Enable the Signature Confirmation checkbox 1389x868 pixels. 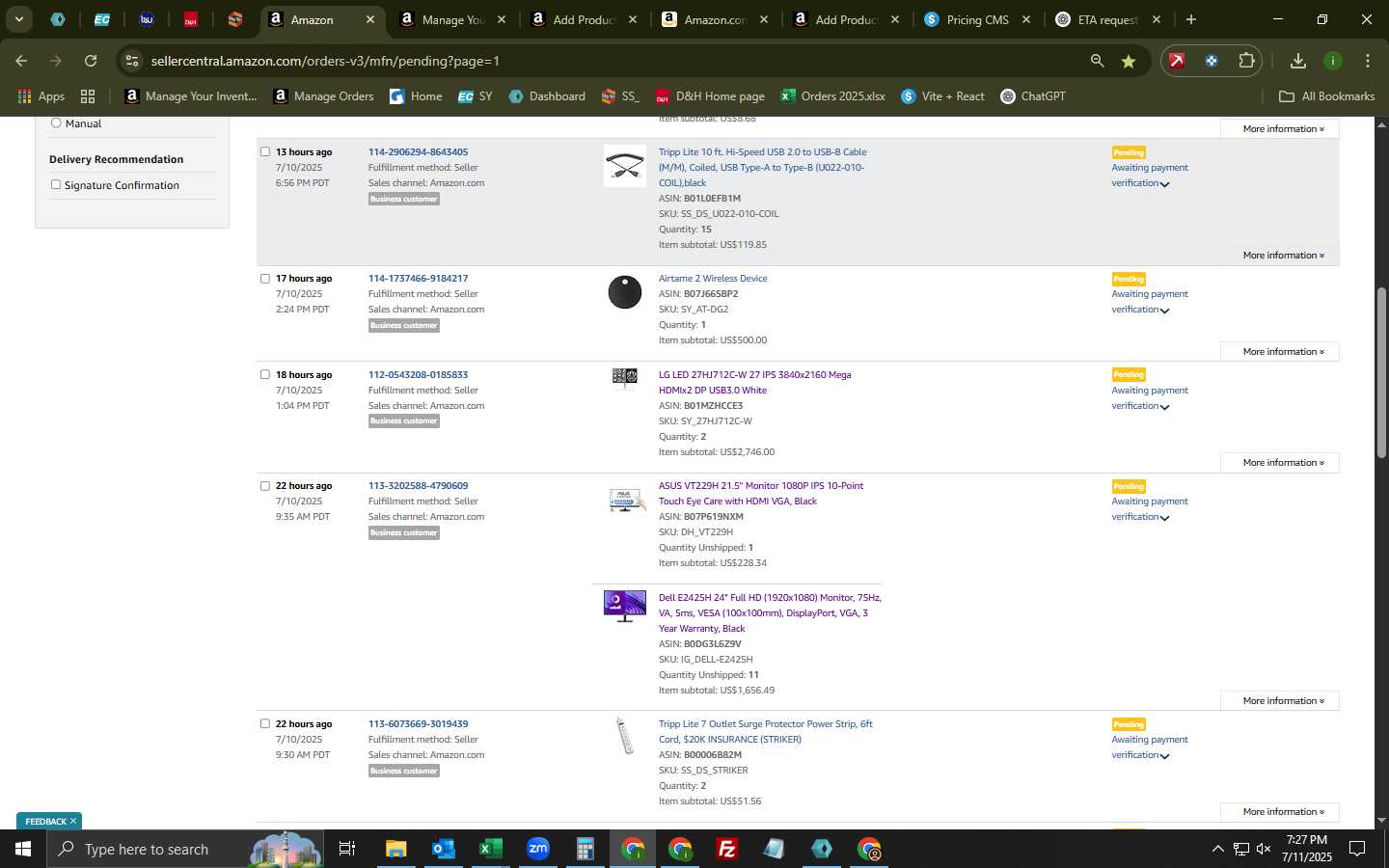pyautogui.click(x=56, y=184)
